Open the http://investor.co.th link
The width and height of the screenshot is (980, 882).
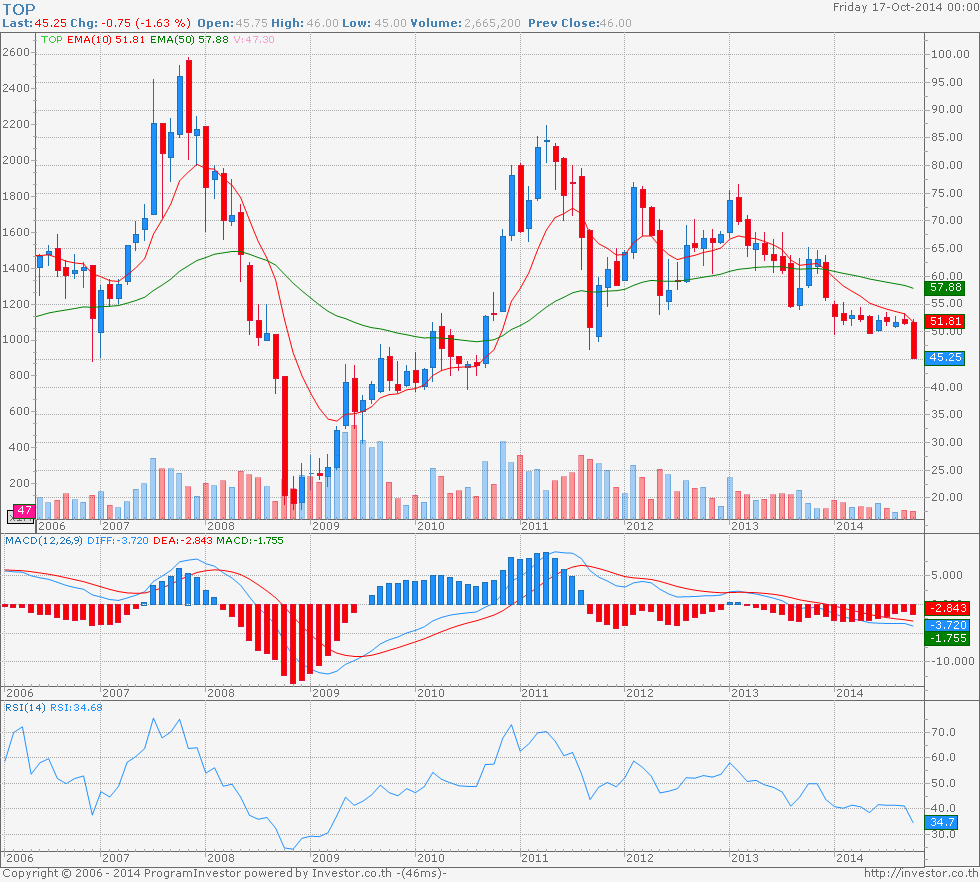coord(921,874)
